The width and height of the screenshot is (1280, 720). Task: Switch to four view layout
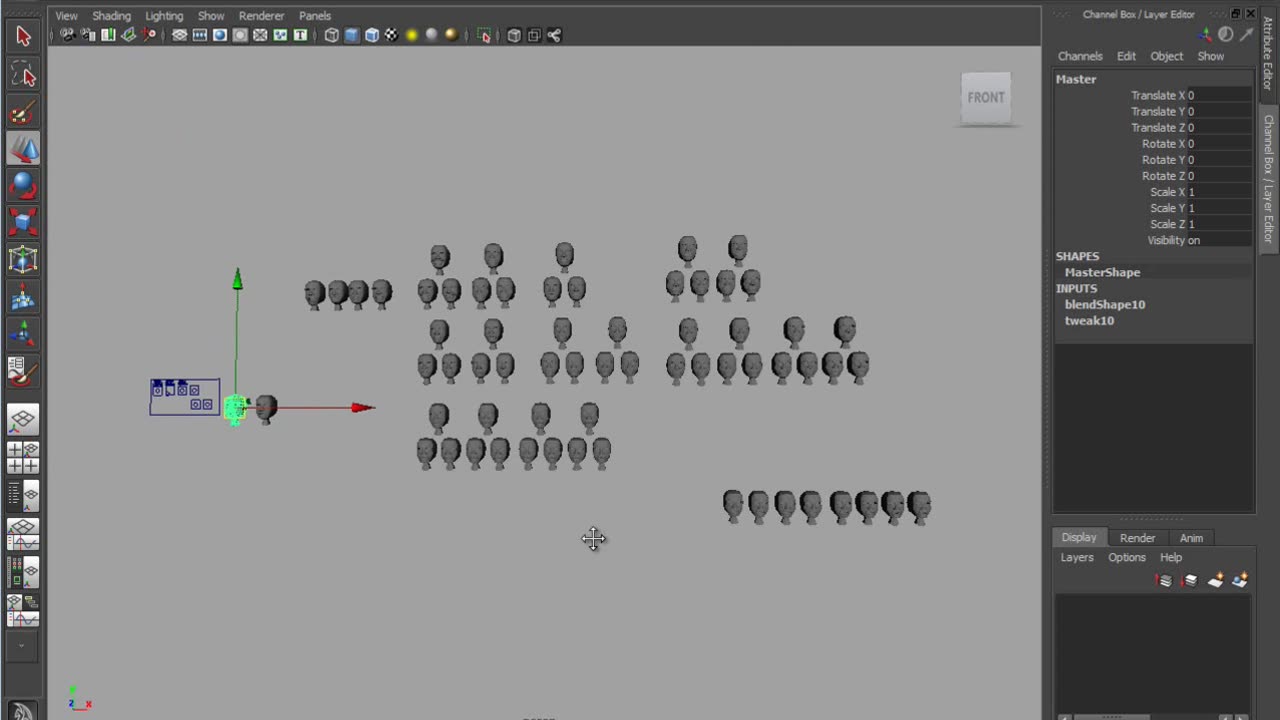23,457
